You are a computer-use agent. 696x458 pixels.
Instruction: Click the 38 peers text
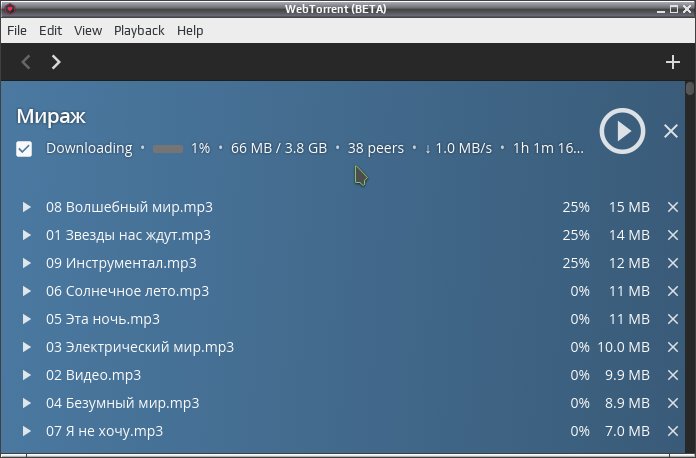[x=376, y=148]
